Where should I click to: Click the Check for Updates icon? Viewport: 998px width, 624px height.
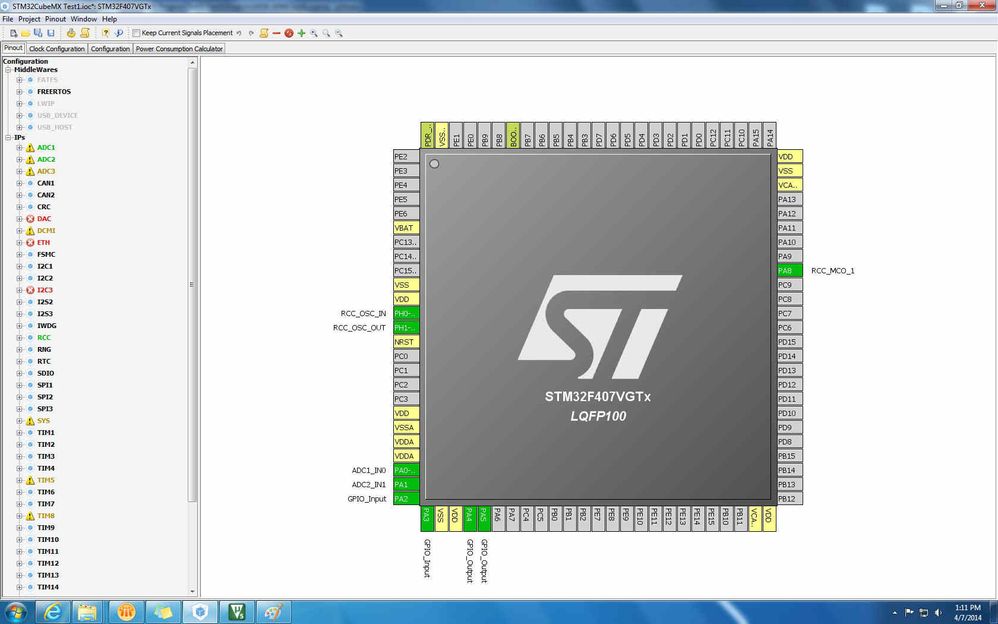(x=119, y=33)
